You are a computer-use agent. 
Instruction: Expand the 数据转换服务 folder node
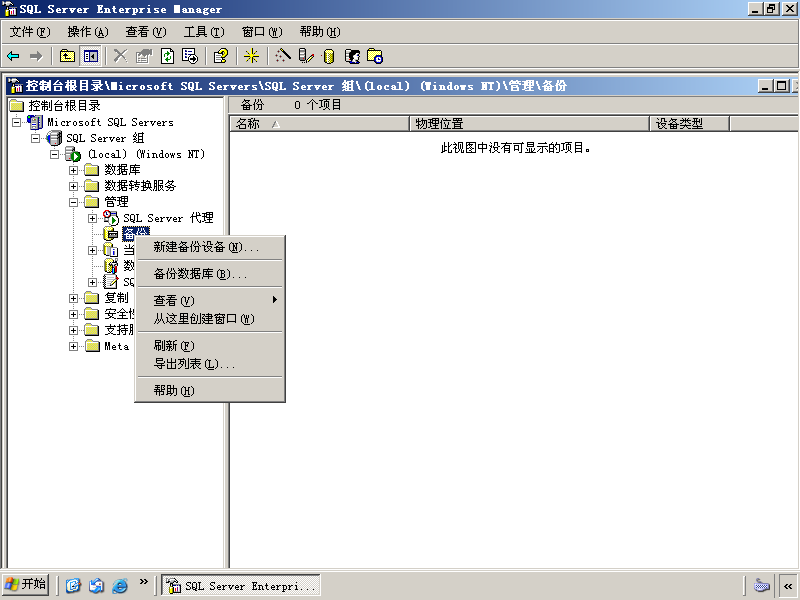[73, 186]
